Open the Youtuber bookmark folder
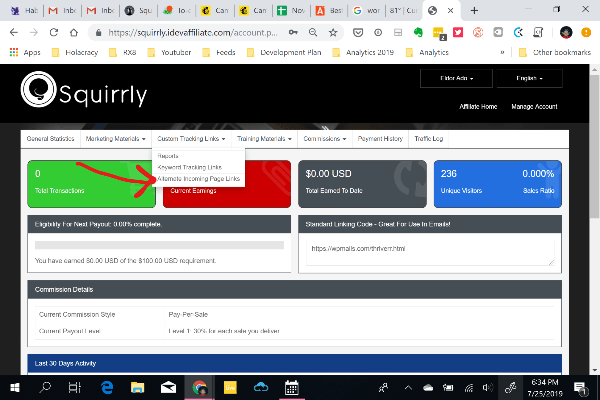The image size is (600, 400). pos(169,52)
